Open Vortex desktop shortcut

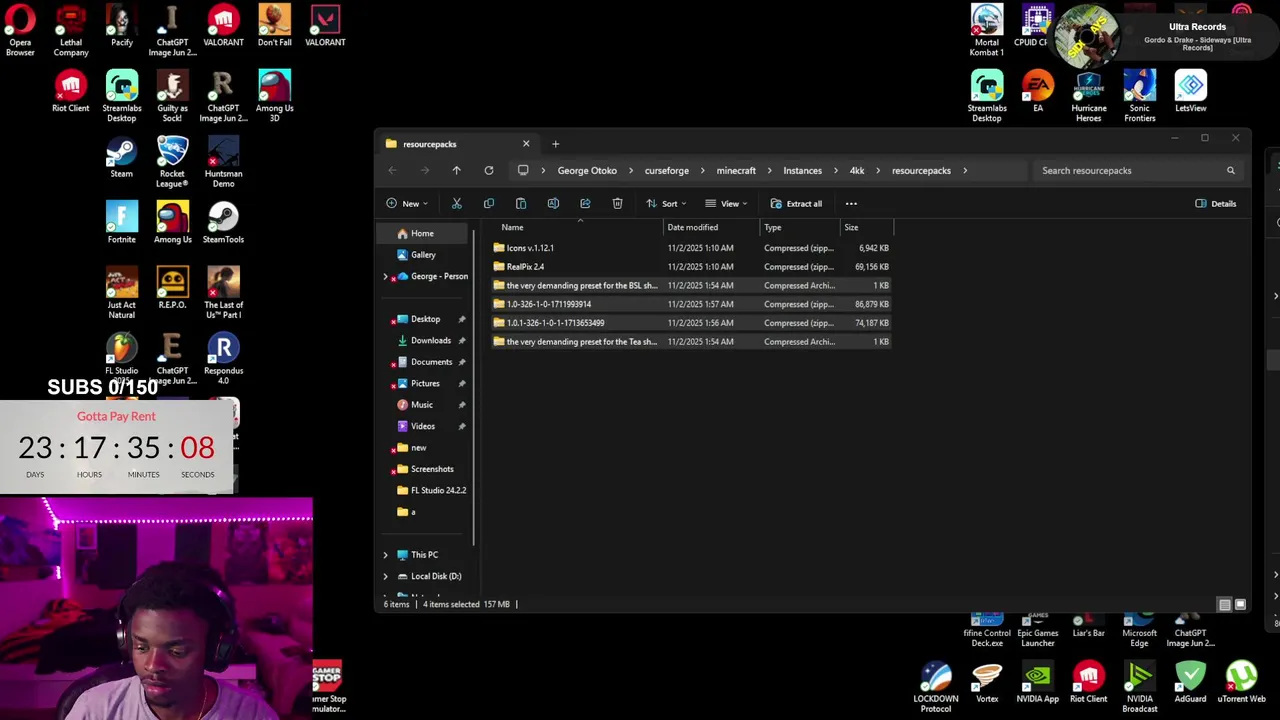(987, 682)
